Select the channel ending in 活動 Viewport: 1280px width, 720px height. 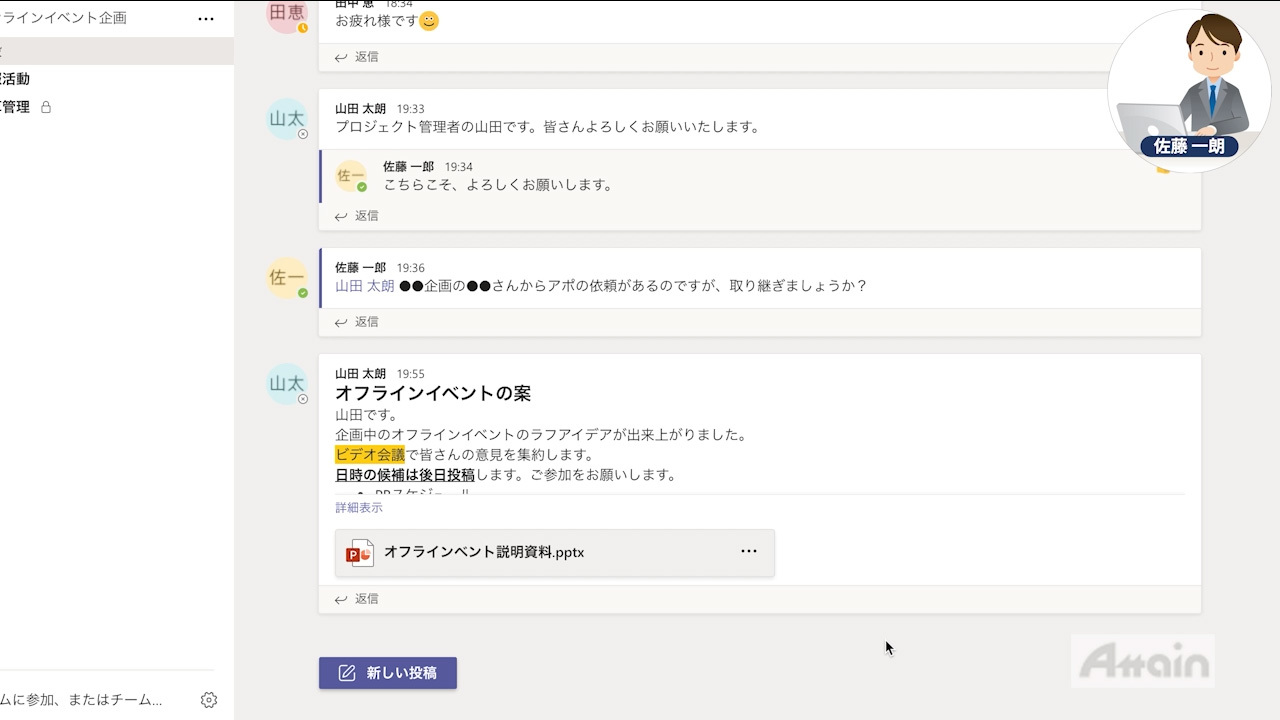pyautogui.click(x=15, y=79)
